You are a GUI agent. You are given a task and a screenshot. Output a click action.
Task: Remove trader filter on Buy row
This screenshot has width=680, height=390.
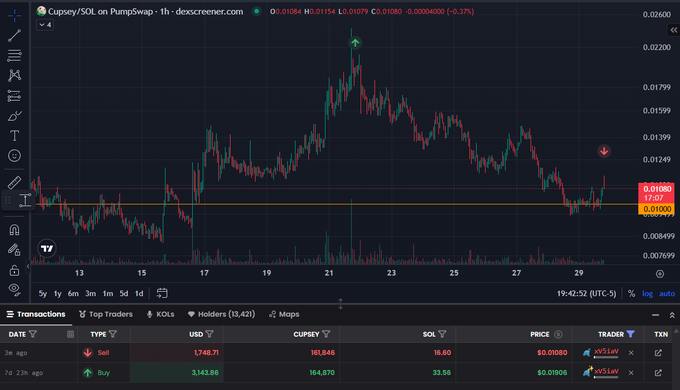point(631,373)
